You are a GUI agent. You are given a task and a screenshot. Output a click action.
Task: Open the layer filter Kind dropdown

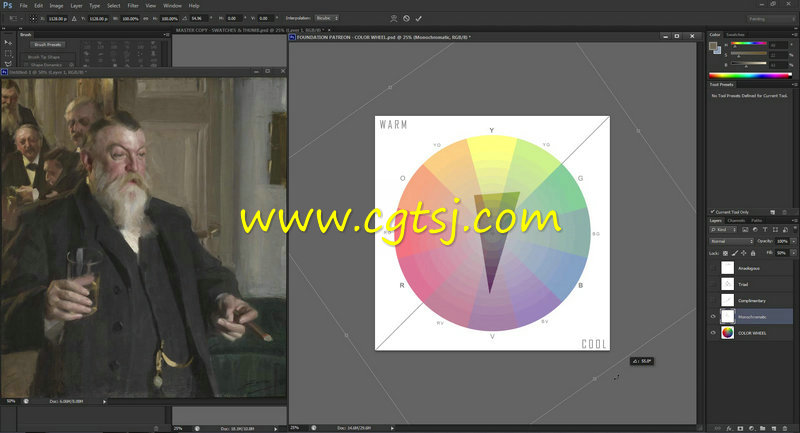click(x=724, y=230)
